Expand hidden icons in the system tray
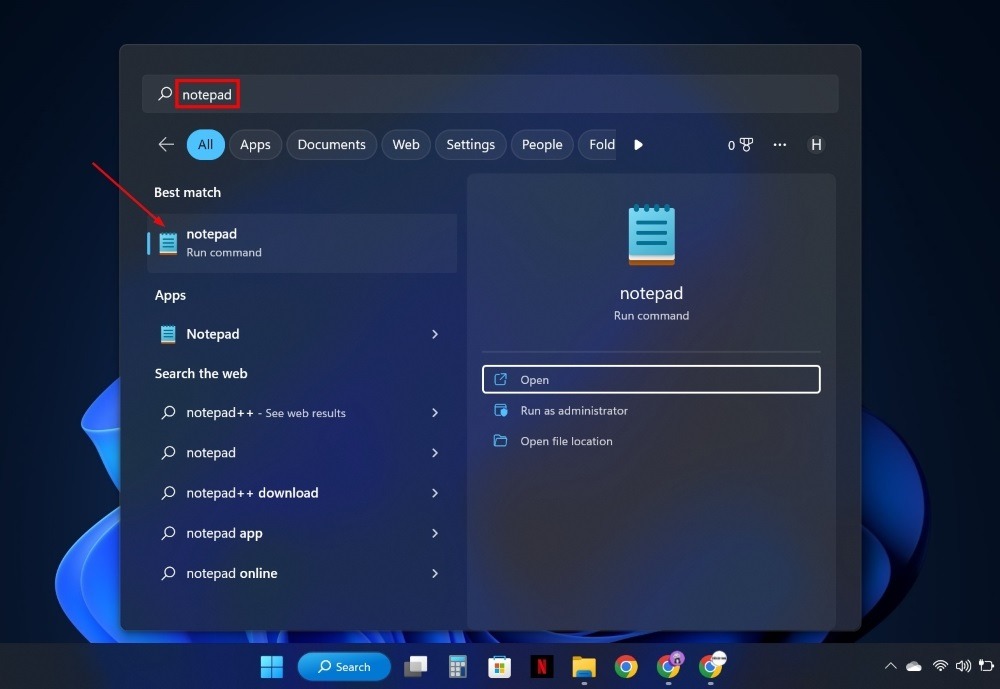The width and height of the screenshot is (1000, 689). 889,666
